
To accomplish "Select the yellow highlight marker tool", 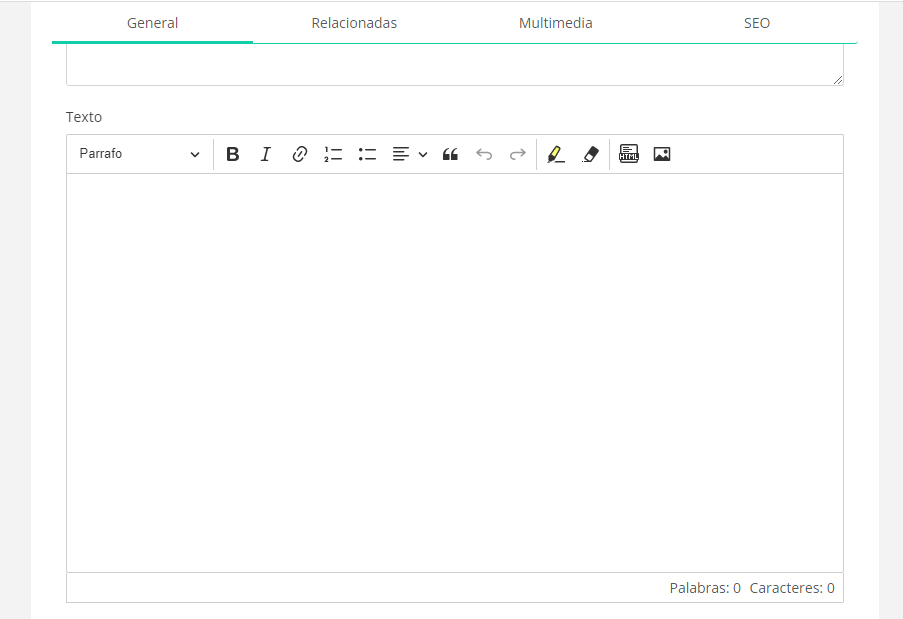I will pyautogui.click(x=556, y=154).
